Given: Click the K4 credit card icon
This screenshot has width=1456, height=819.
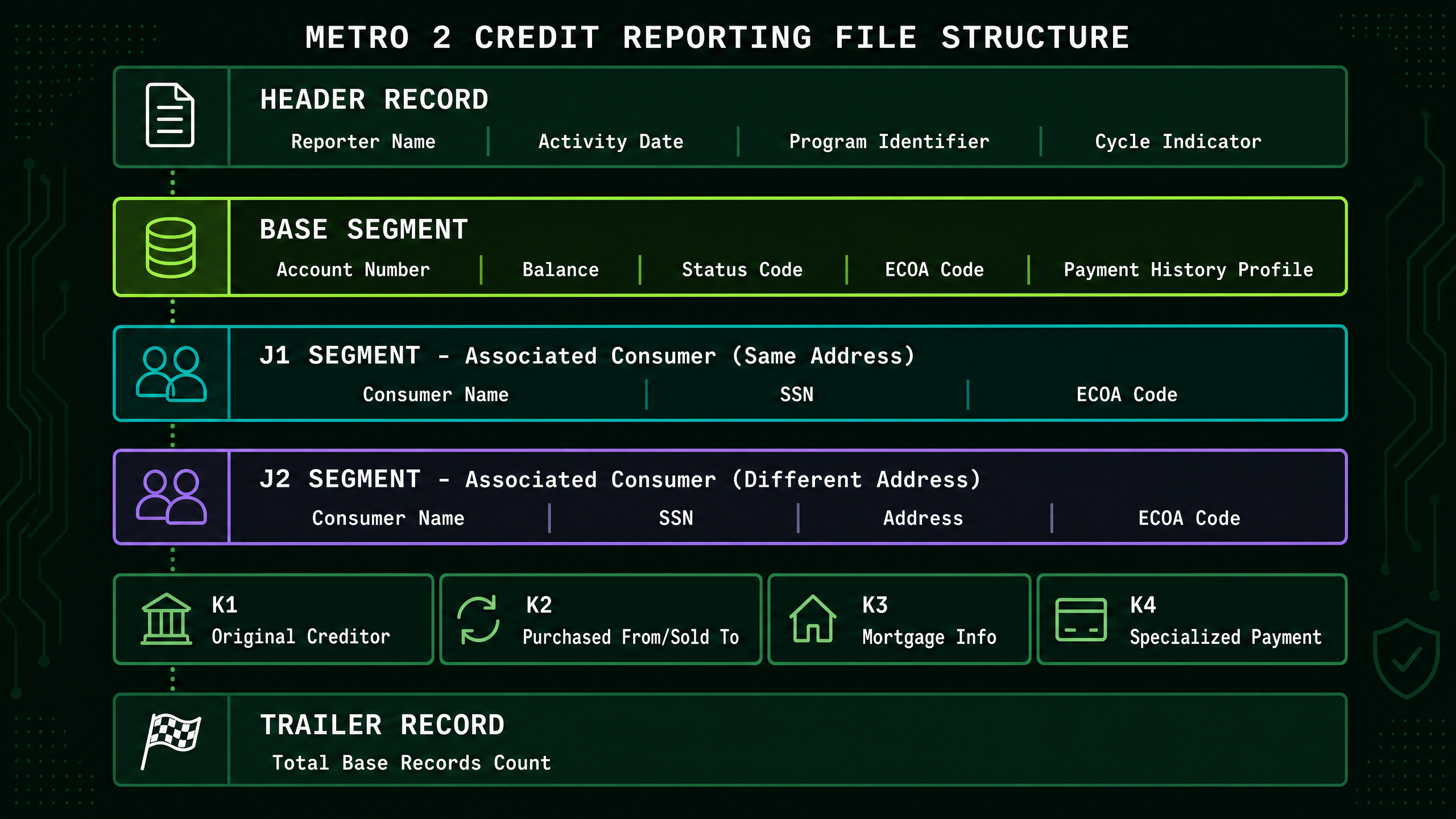Looking at the screenshot, I should pyautogui.click(x=1081, y=619).
